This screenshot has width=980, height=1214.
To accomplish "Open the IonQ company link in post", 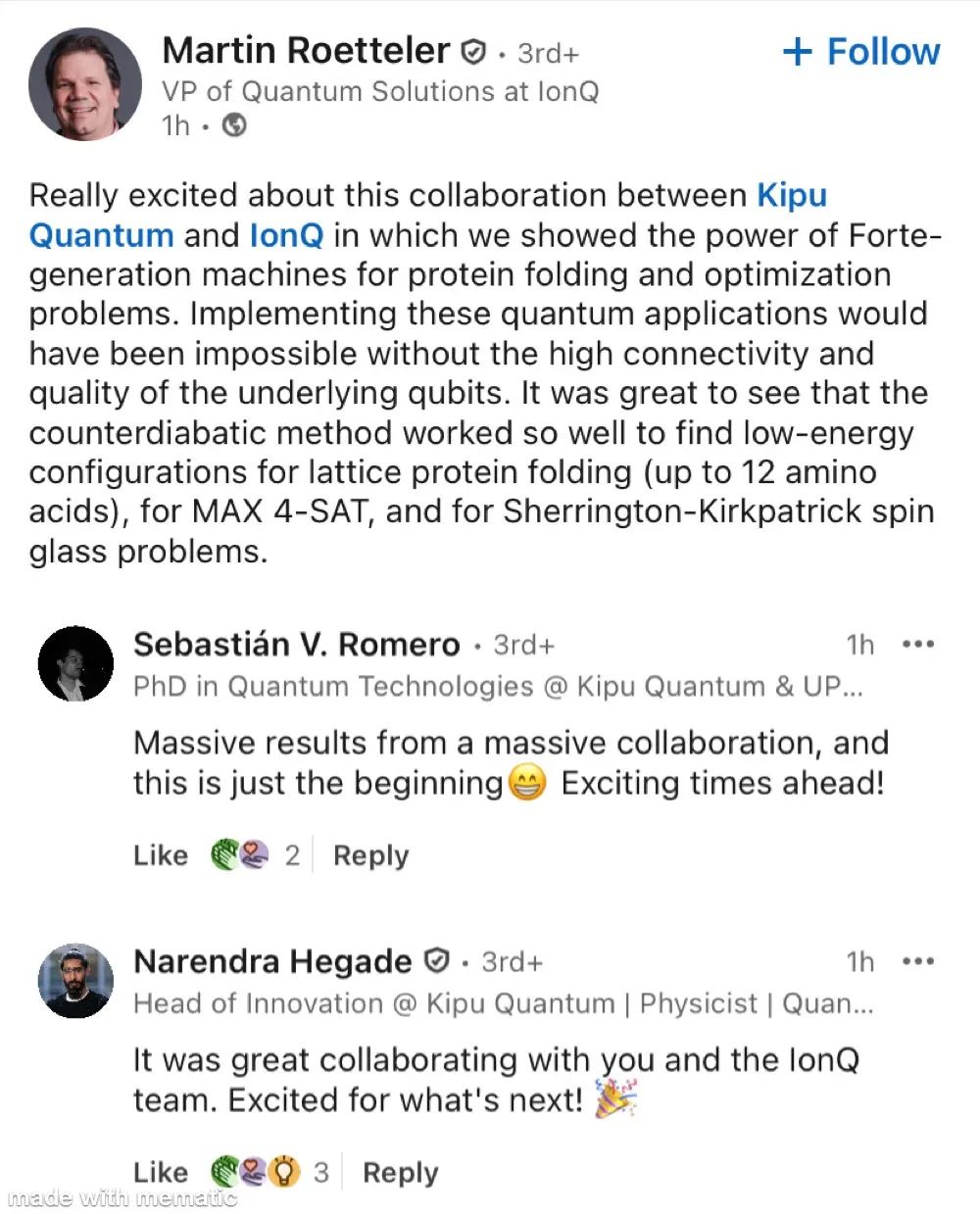I will (x=286, y=235).
